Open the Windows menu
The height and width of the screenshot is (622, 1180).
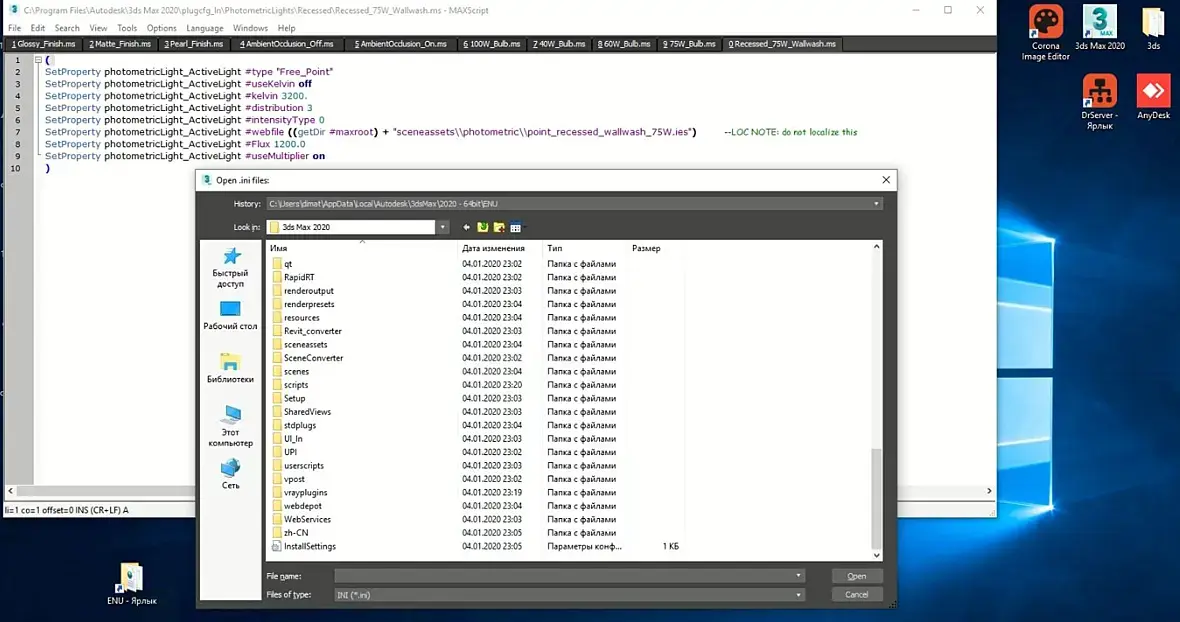coord(251,28)
